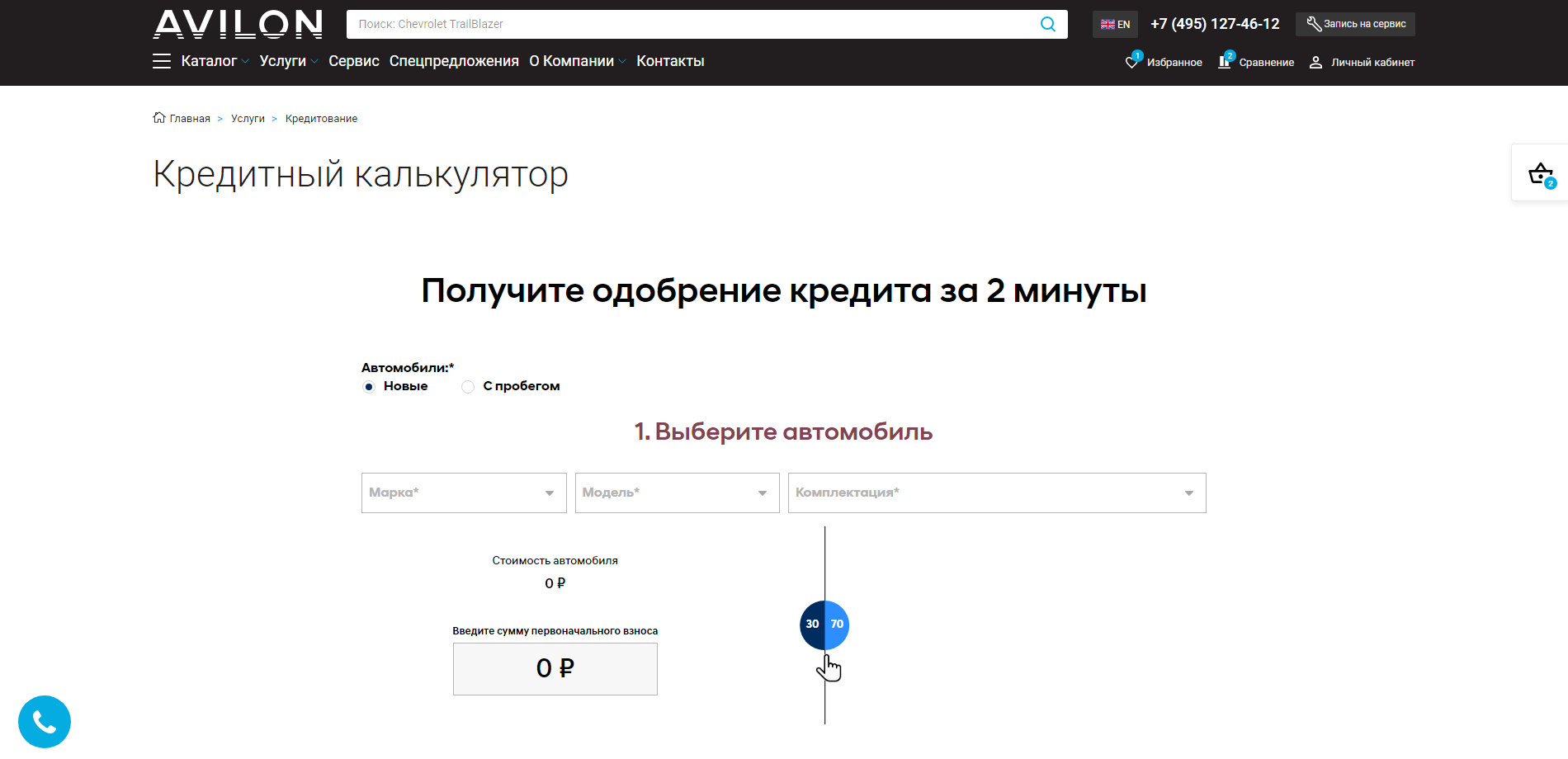Open Личный кабинет user icon
Viewport: 1568px width, 759px height.
point(1315,62)
